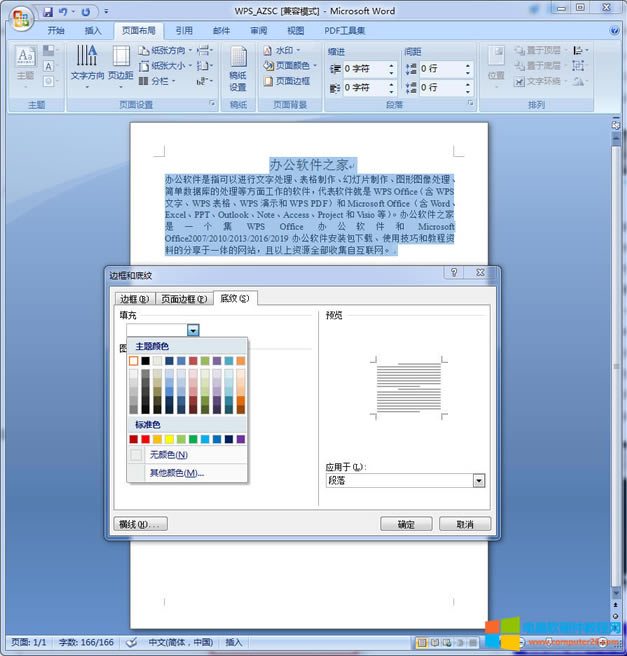Launch the Page Setup dialog from ribbon
The image size is (627, 656).
click(x=212, y=103)
